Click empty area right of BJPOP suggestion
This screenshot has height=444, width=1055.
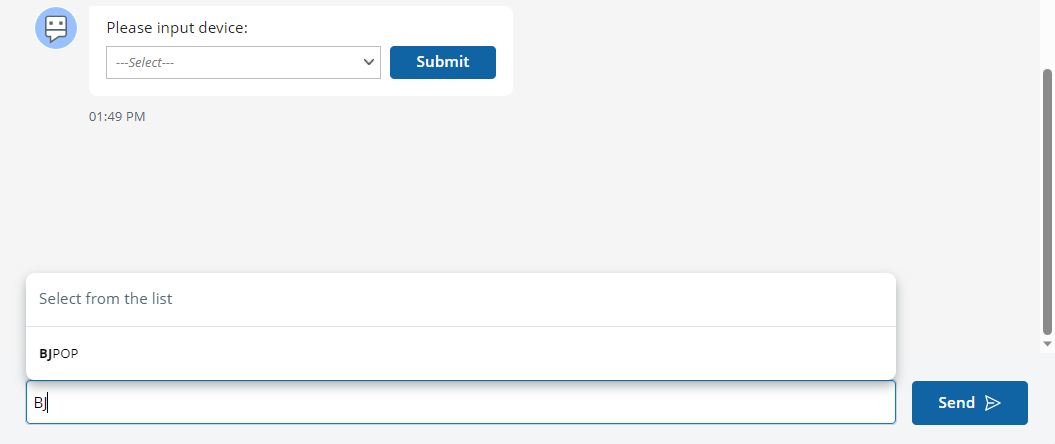tap(500, 353)
